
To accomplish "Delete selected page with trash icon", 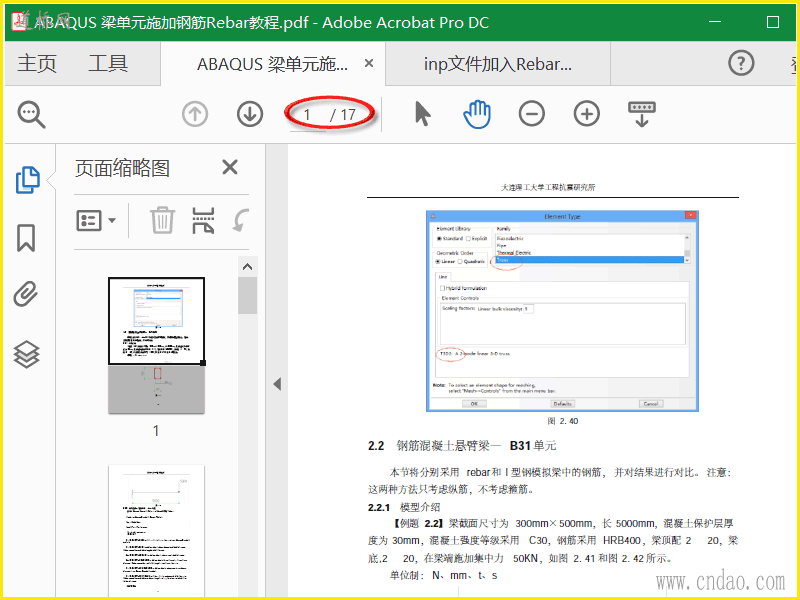I will coord(162,220).
